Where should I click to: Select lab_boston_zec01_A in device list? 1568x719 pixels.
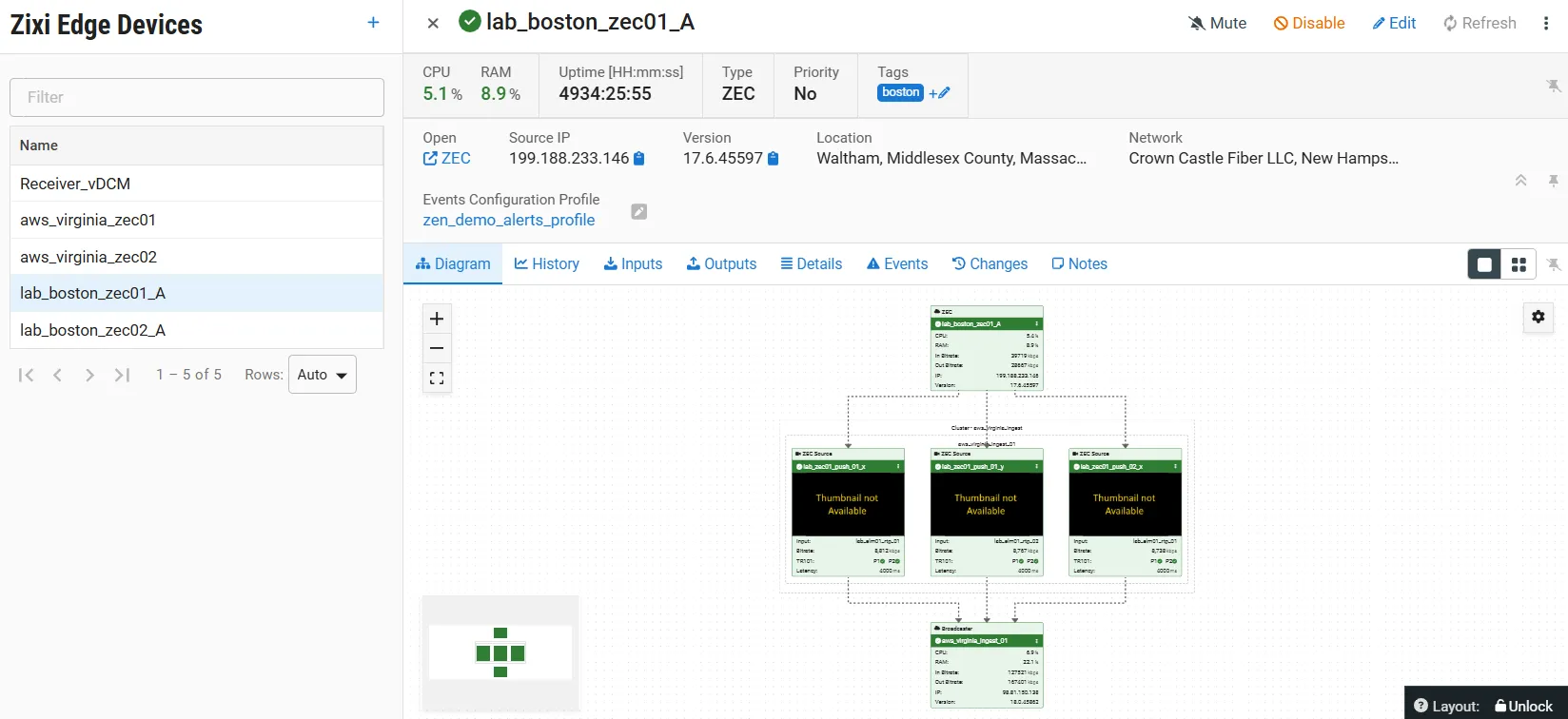[x=197, y=293]
